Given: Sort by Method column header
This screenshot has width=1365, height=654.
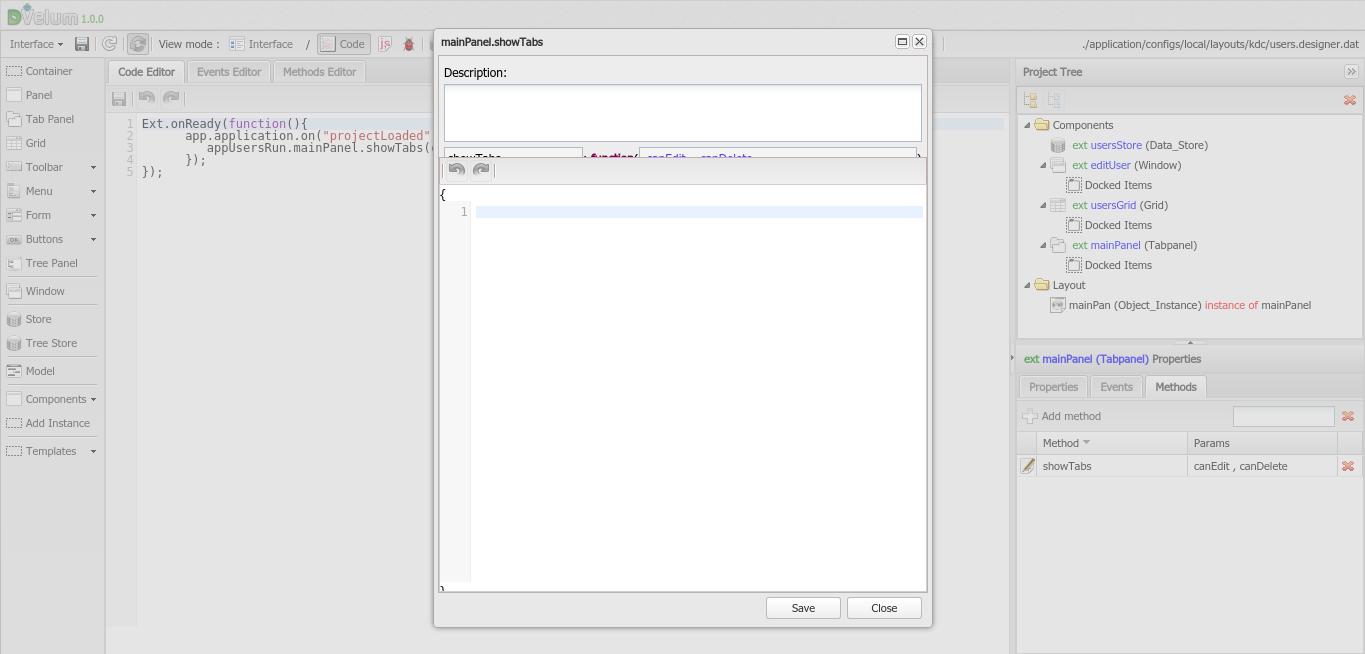Looking at the screenshot, I should 1111,443.
